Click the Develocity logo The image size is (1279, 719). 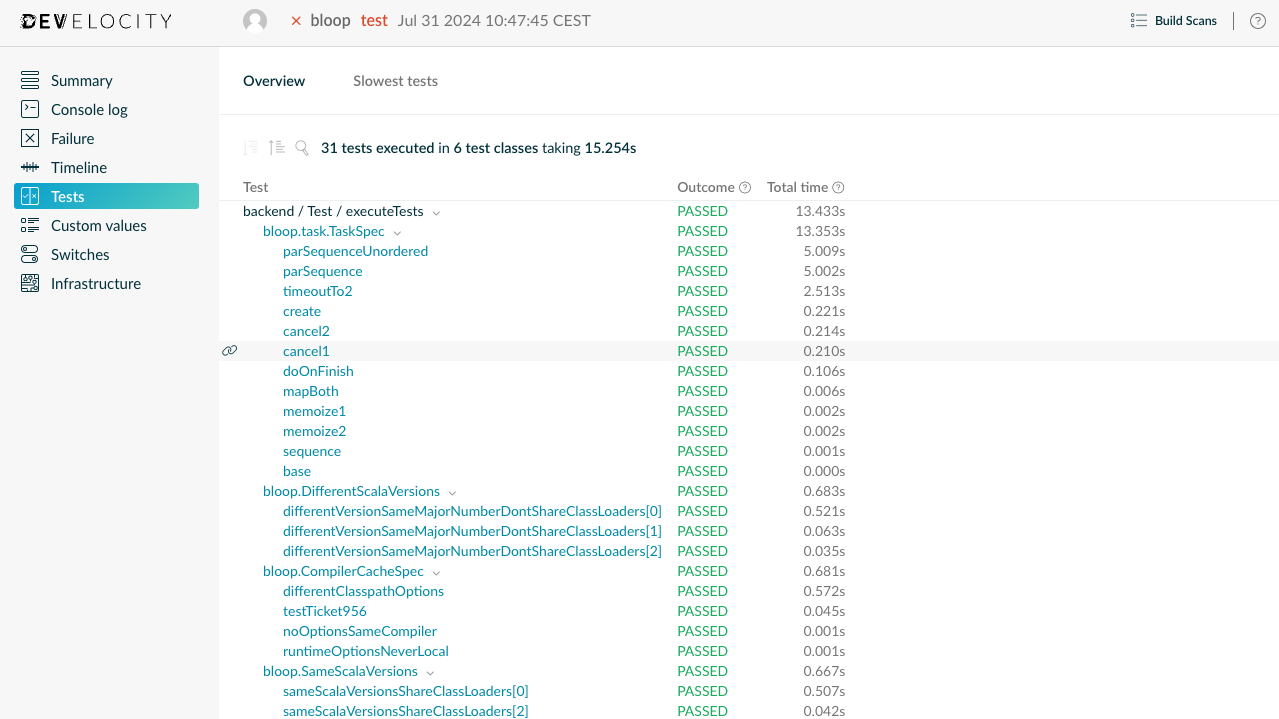coord(95,20)
